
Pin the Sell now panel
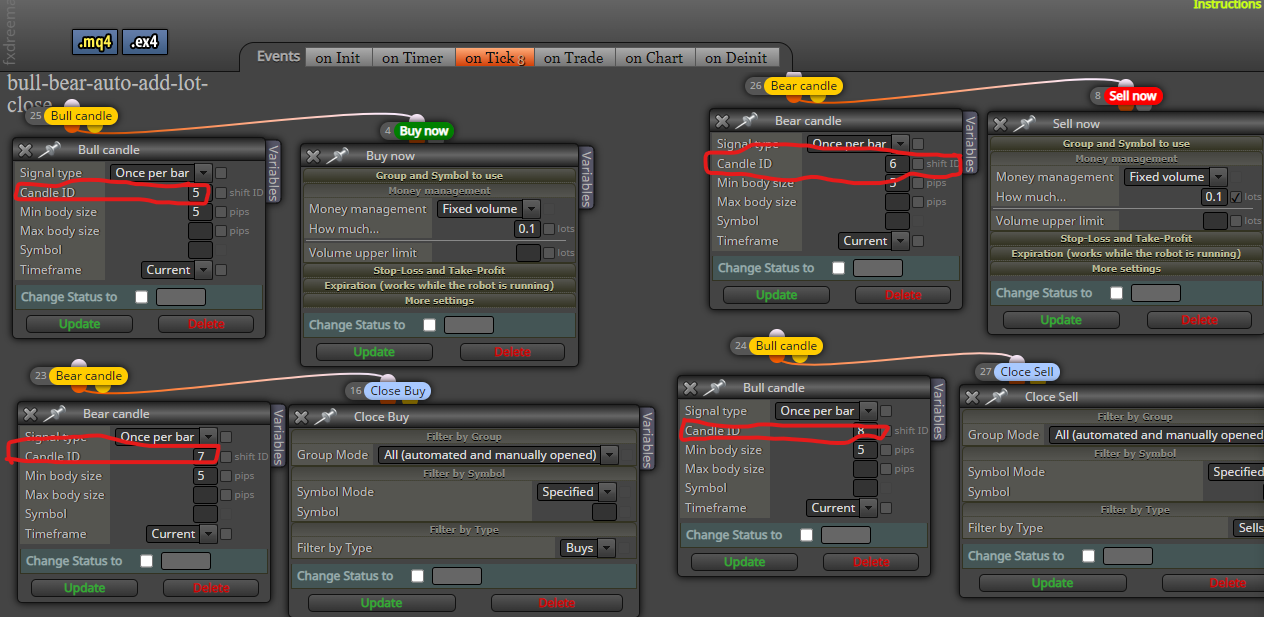(1025, 124)
